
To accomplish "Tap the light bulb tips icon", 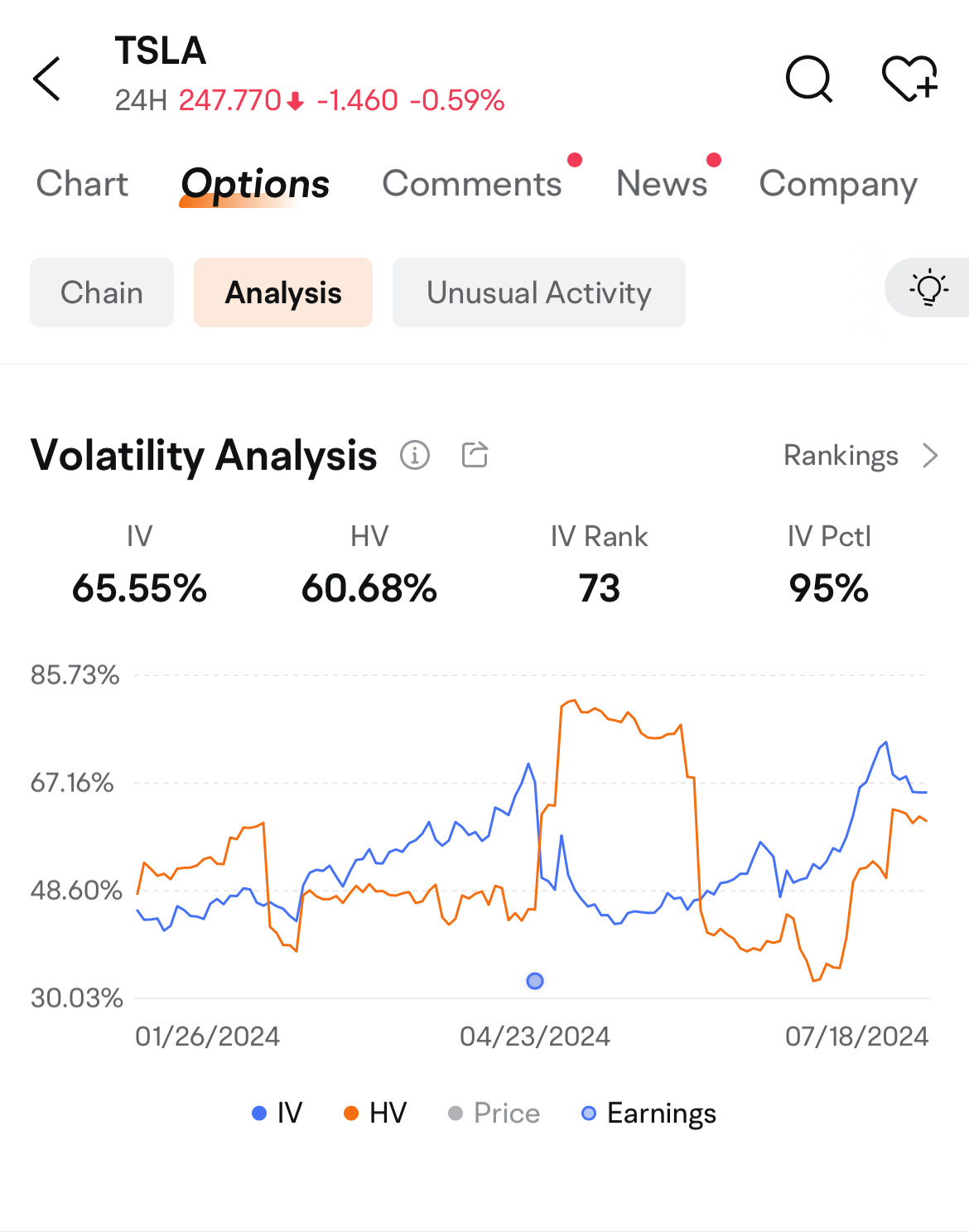I will pyautogui.click(x=928, y=287).
